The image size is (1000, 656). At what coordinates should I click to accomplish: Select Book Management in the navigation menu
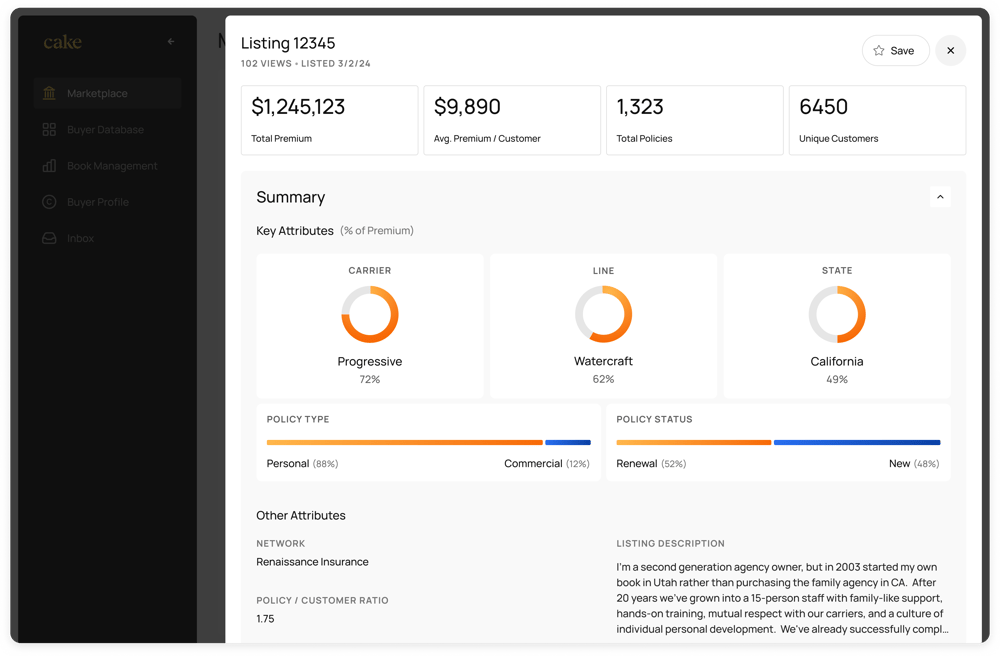(x=112, y=165)
